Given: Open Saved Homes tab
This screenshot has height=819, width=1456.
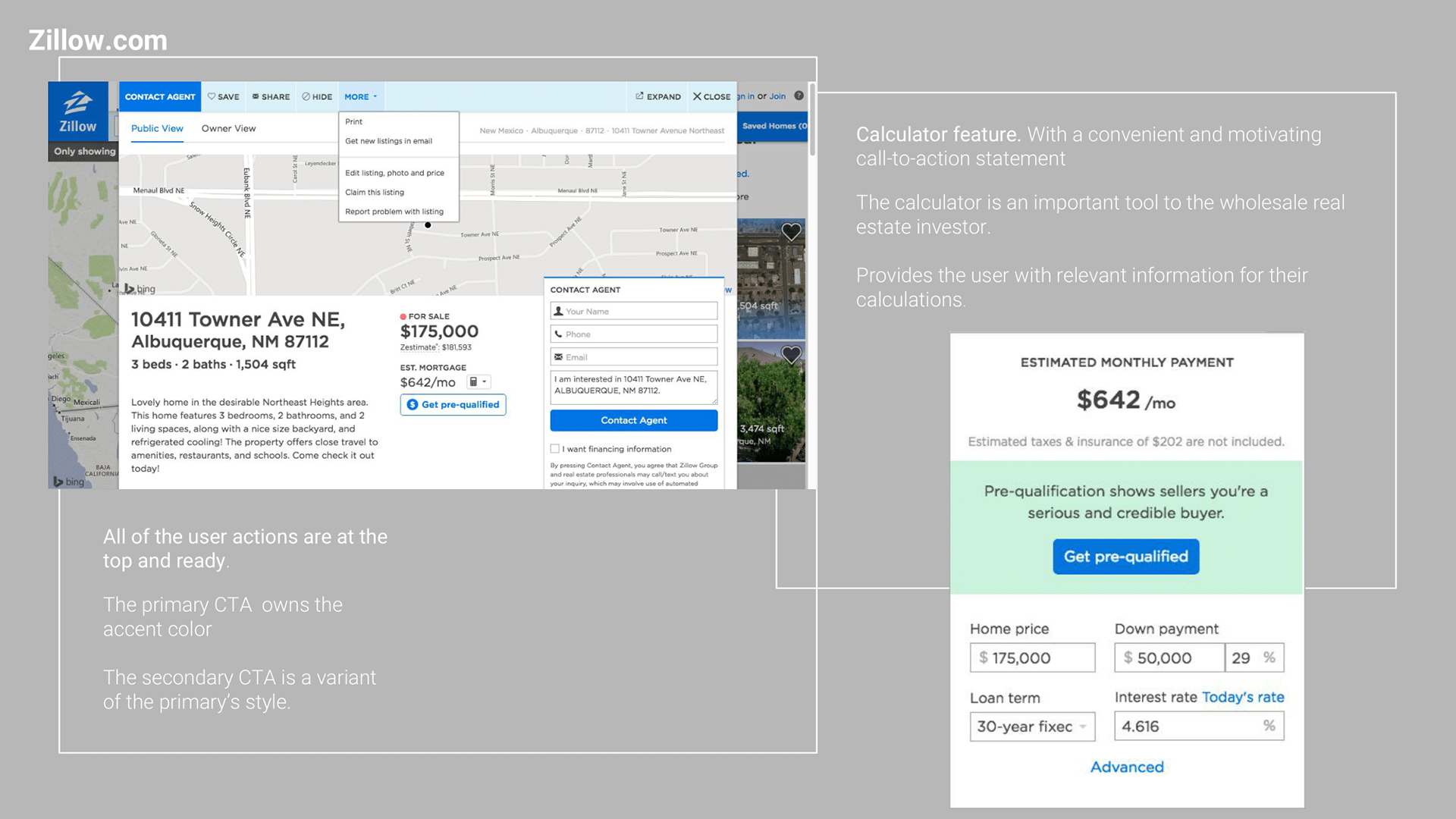Looking at the screenshot, I should pos(773,126).
